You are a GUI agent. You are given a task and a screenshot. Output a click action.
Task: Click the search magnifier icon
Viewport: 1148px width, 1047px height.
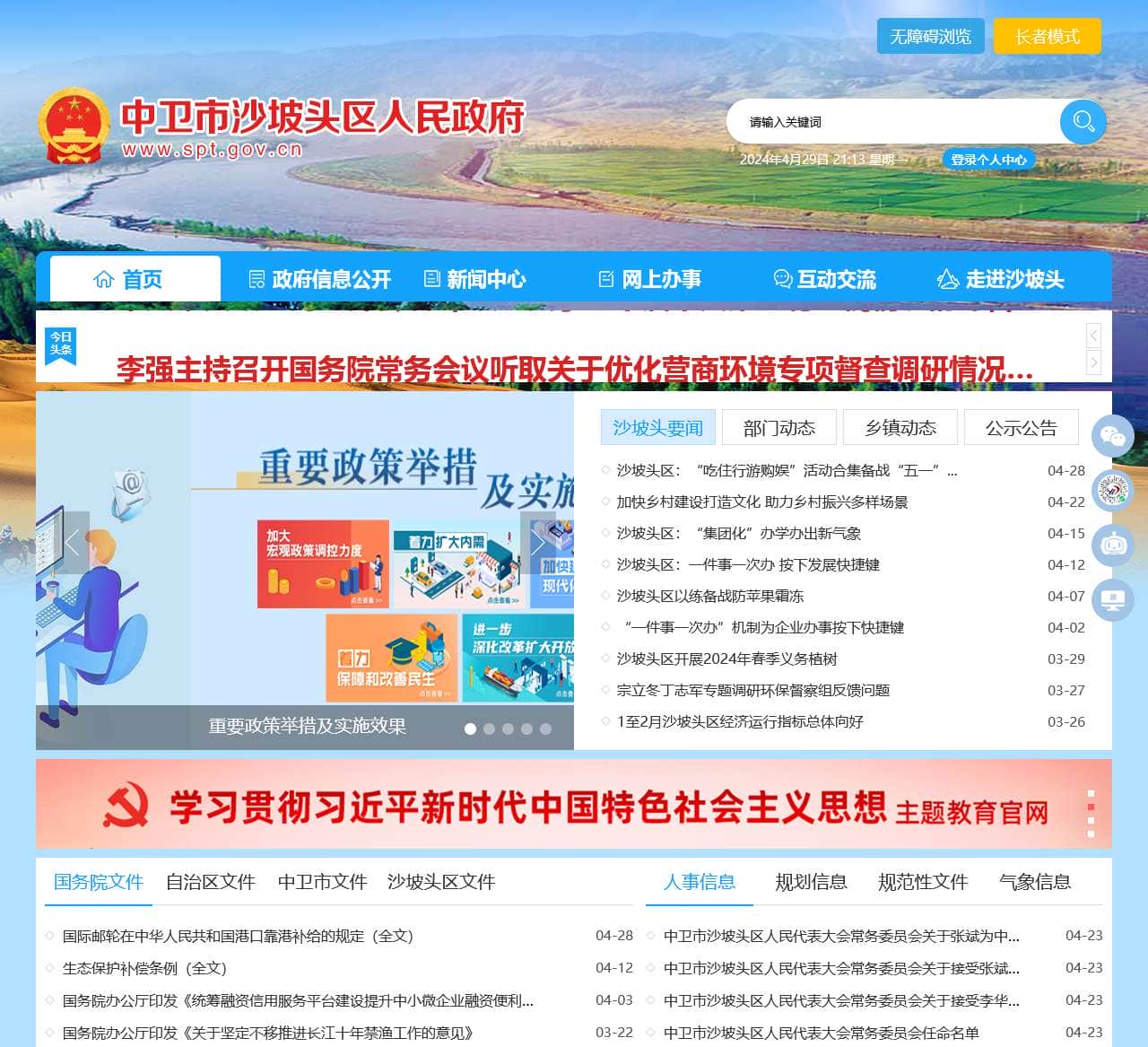pos(1082,122)
